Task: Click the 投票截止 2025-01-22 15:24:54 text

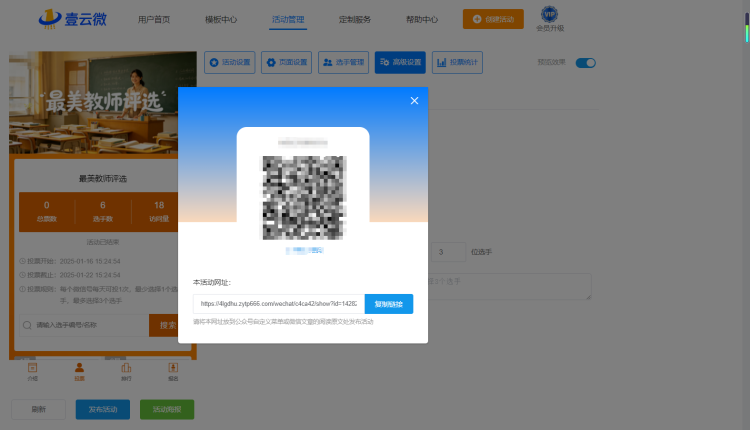Action: click(74, 275)
